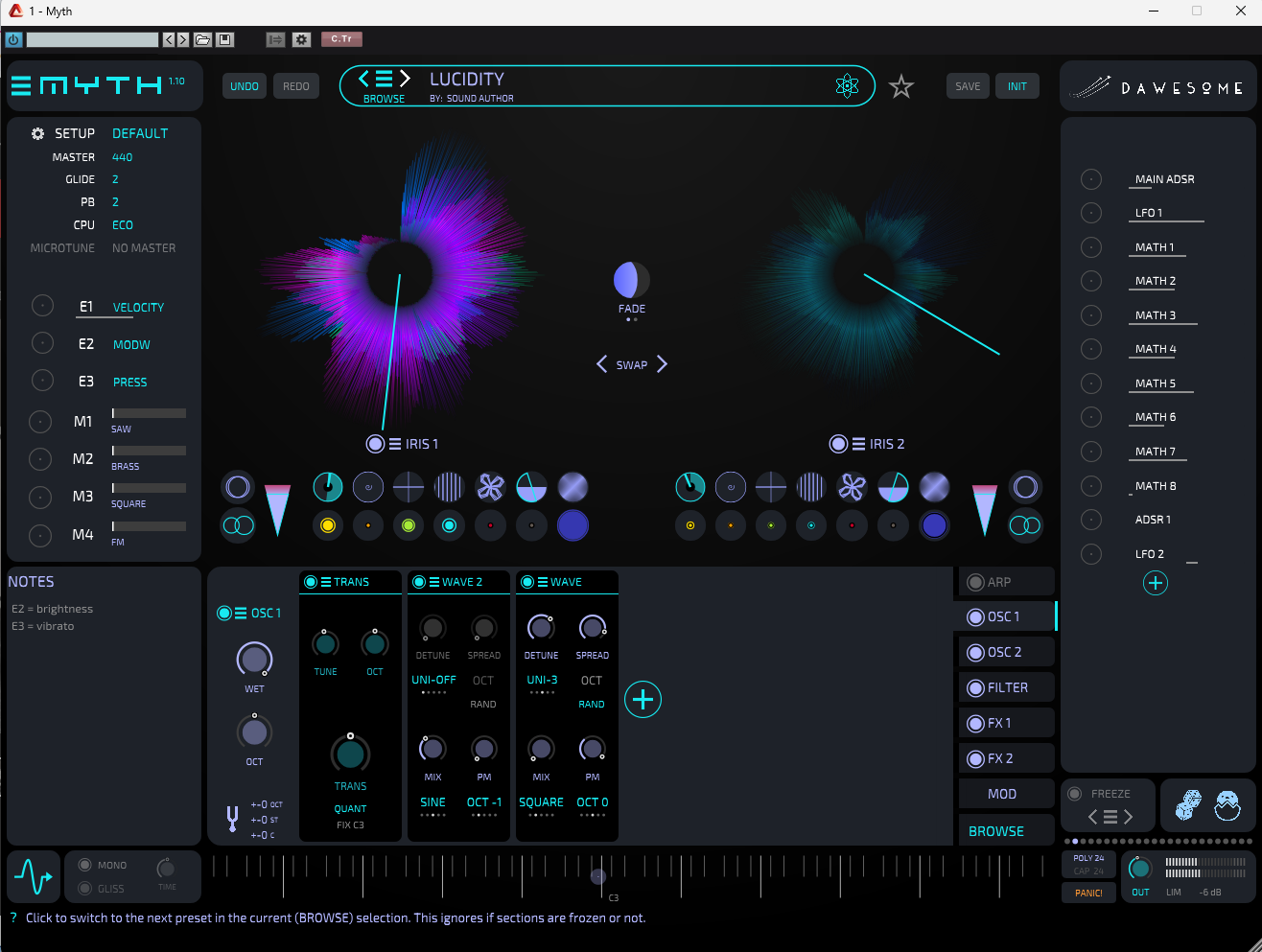Click IRIS 1 crosshair icon

click(x=409, y=487)
